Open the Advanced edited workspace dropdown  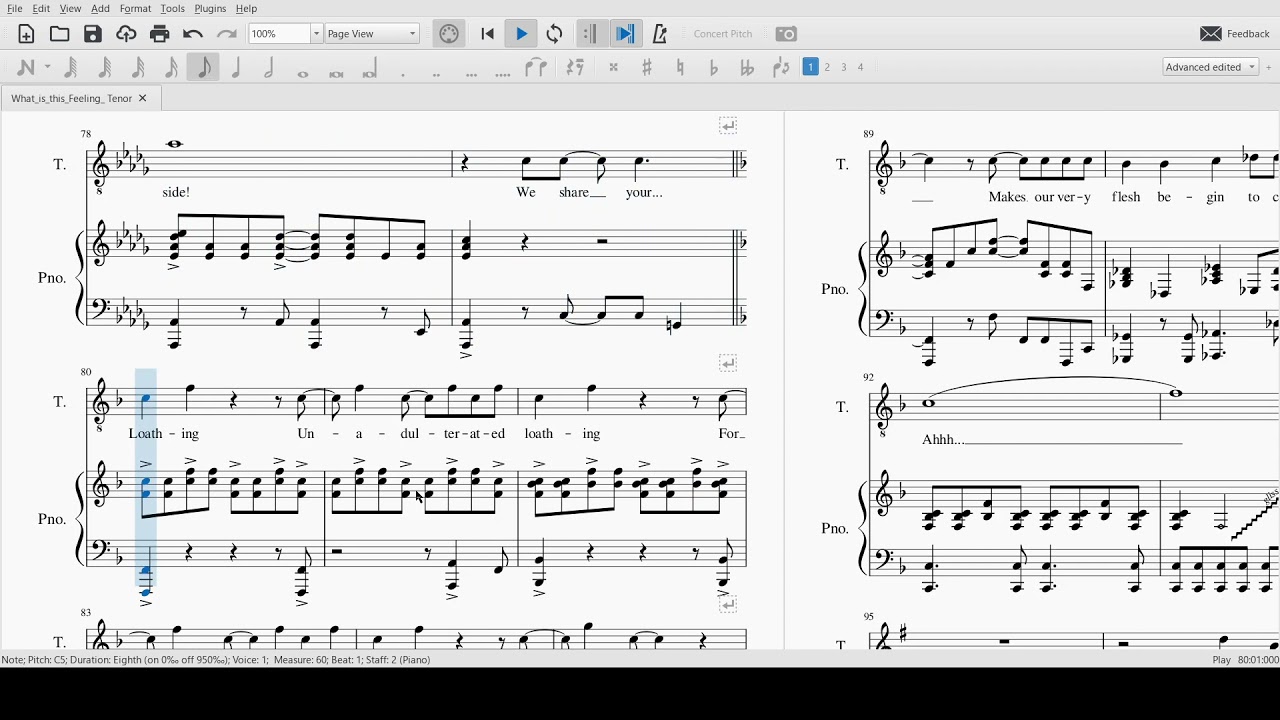[x=1211, y=67]
